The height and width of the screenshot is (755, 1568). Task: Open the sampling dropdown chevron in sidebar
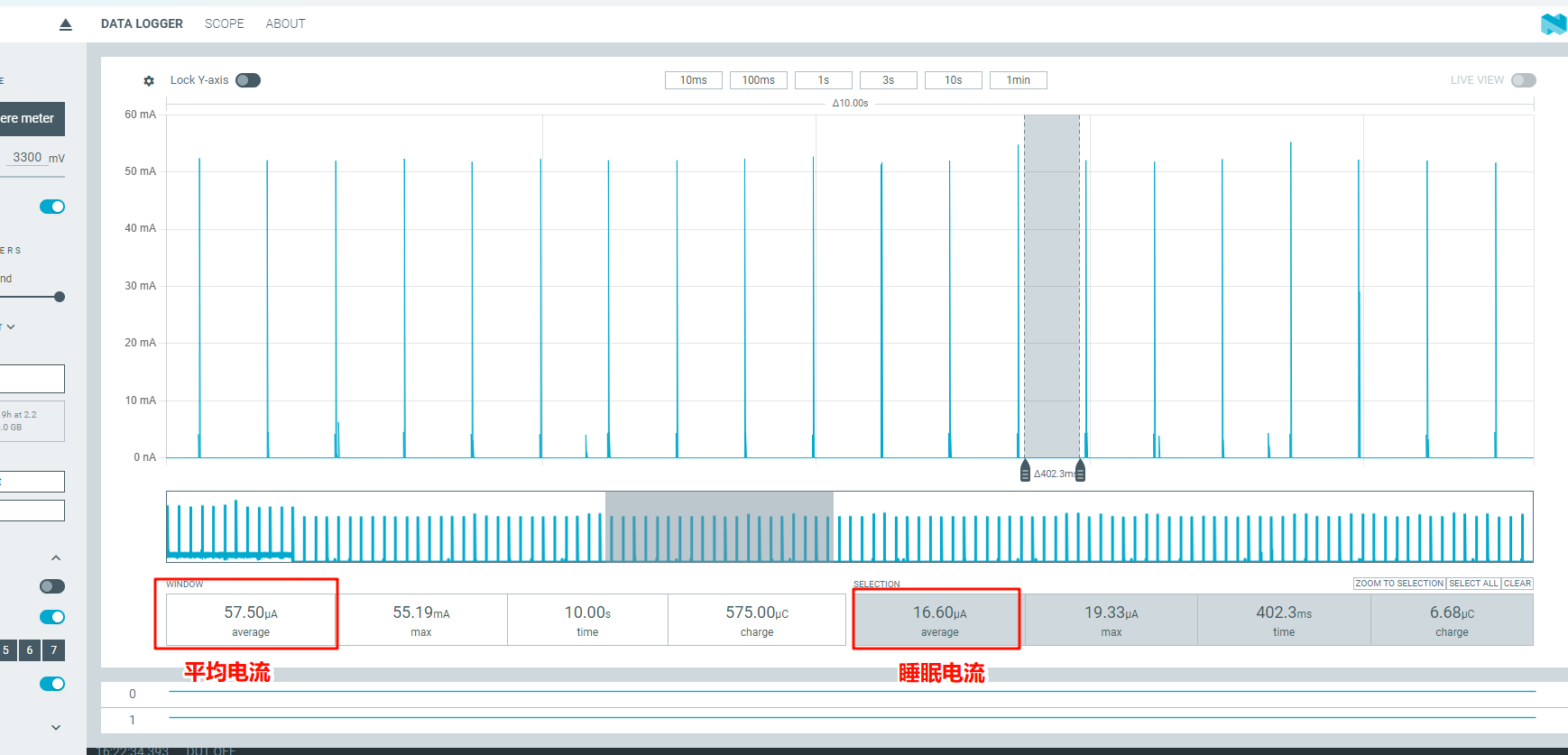[11, 327]
